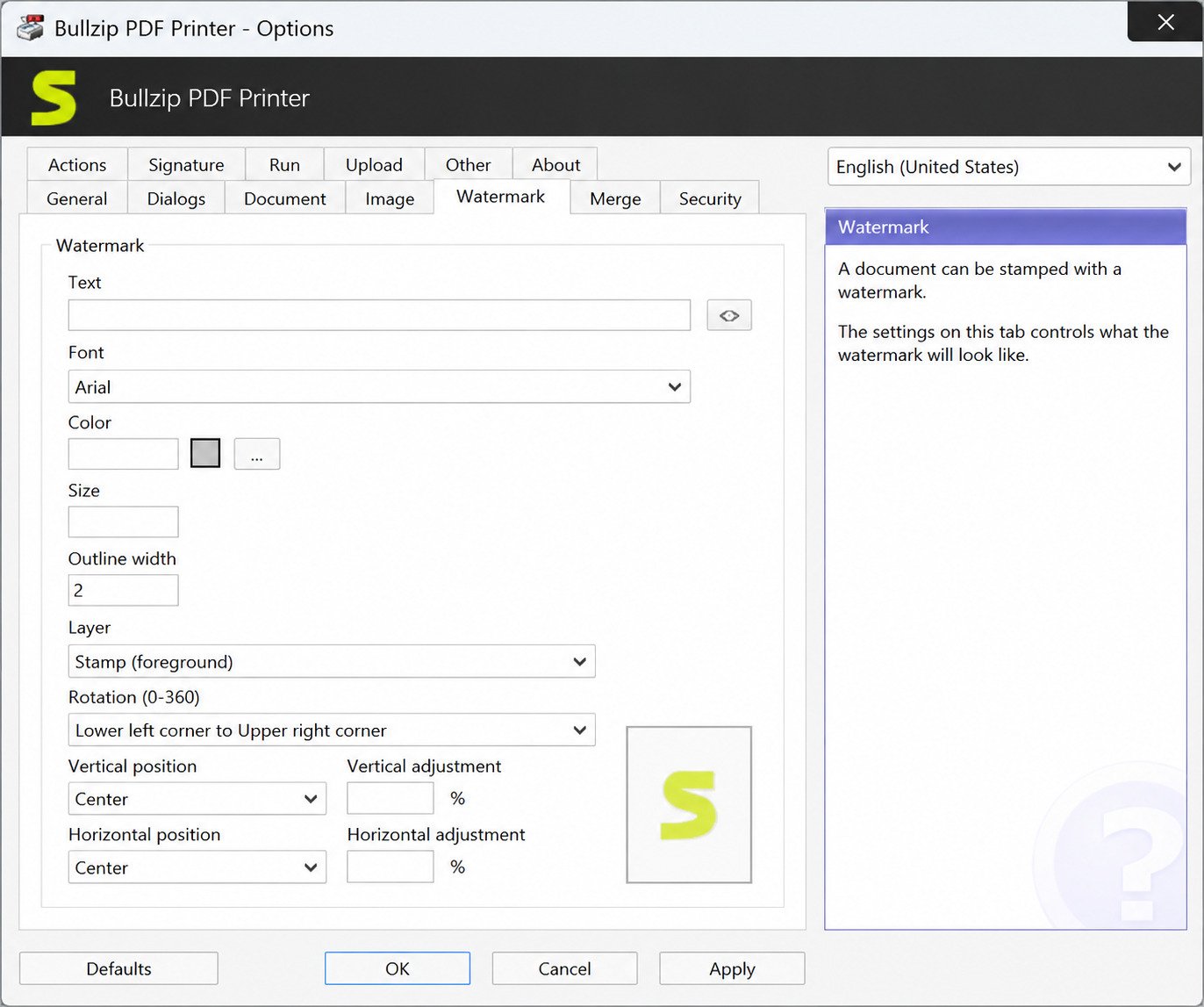Viewport: 1204px width, 1007px height.
Task: Switch to the Merge tab
Action: point(615,198)
